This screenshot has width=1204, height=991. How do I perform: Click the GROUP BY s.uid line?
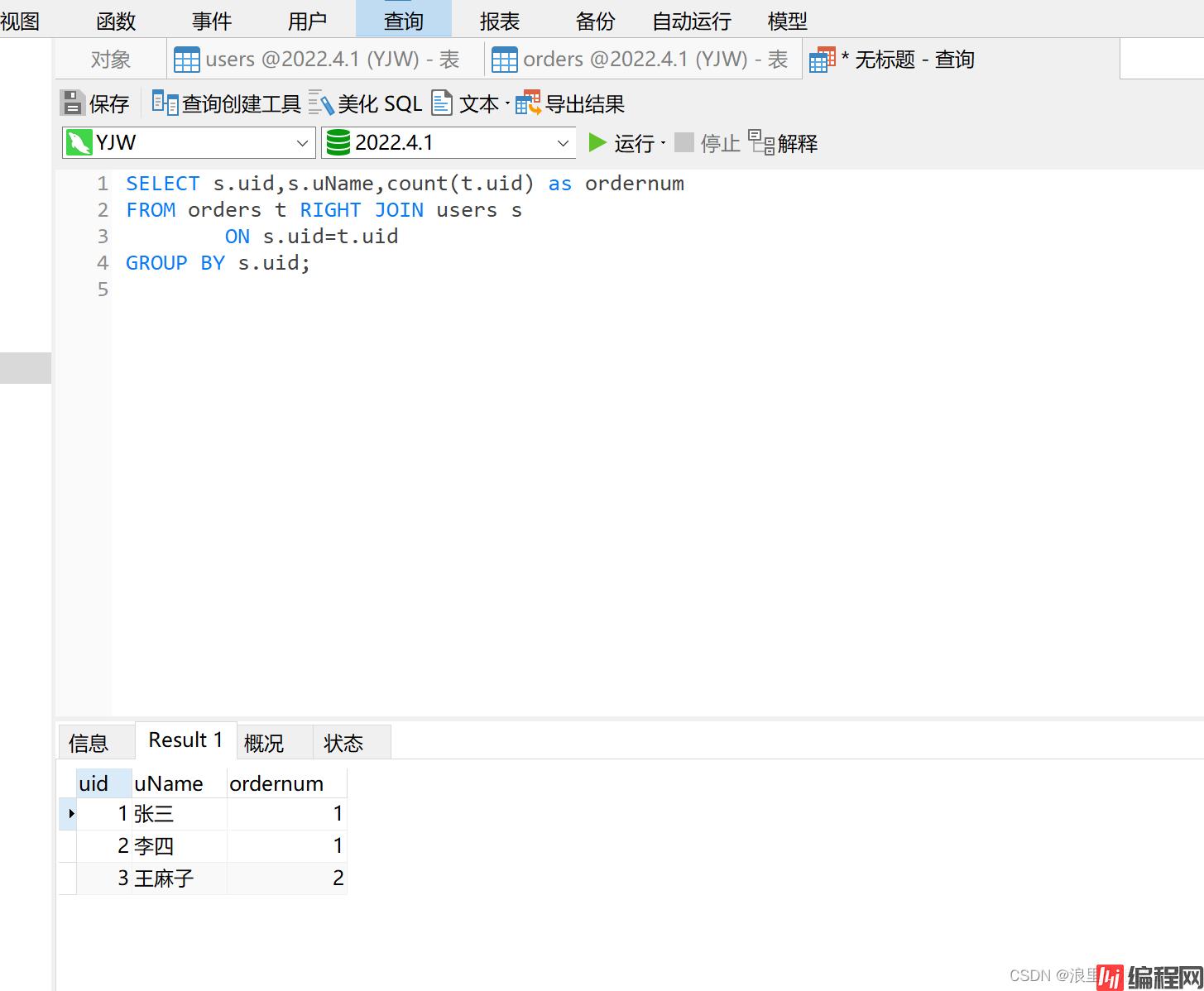coord(218,263)
